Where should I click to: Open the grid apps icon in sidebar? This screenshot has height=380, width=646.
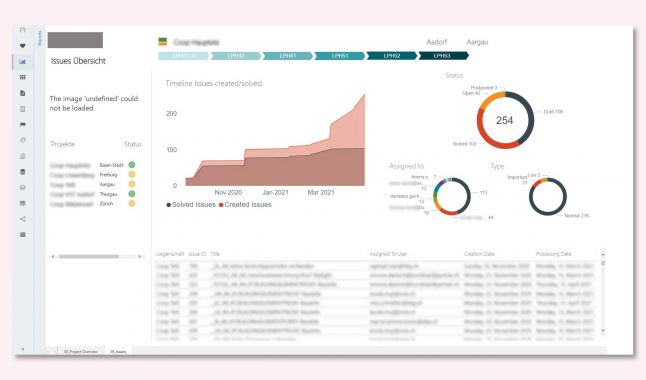coord(23,77)
